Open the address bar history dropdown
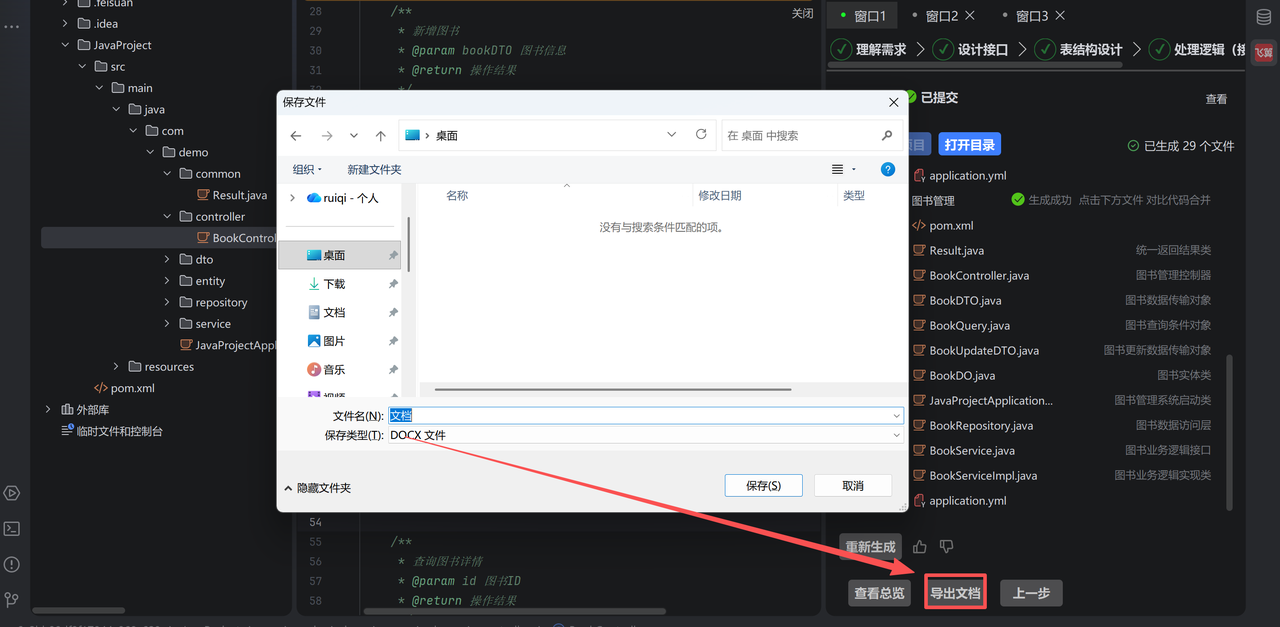The image size is (1280, 627). coord(671,134)
